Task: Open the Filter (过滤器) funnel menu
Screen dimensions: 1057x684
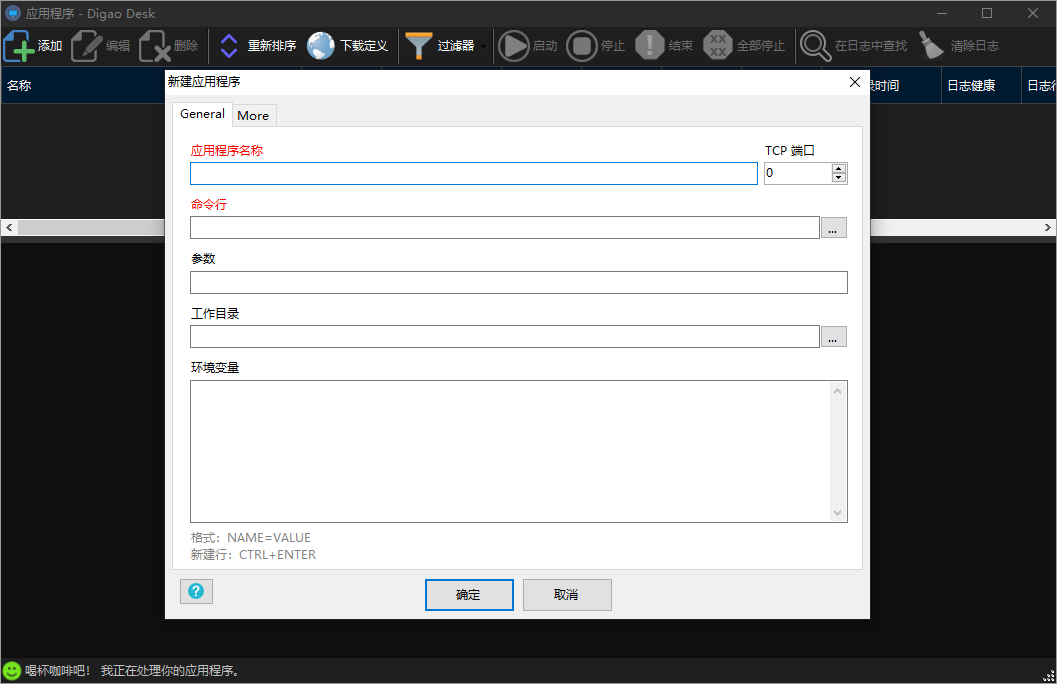Action: (419, 46)
